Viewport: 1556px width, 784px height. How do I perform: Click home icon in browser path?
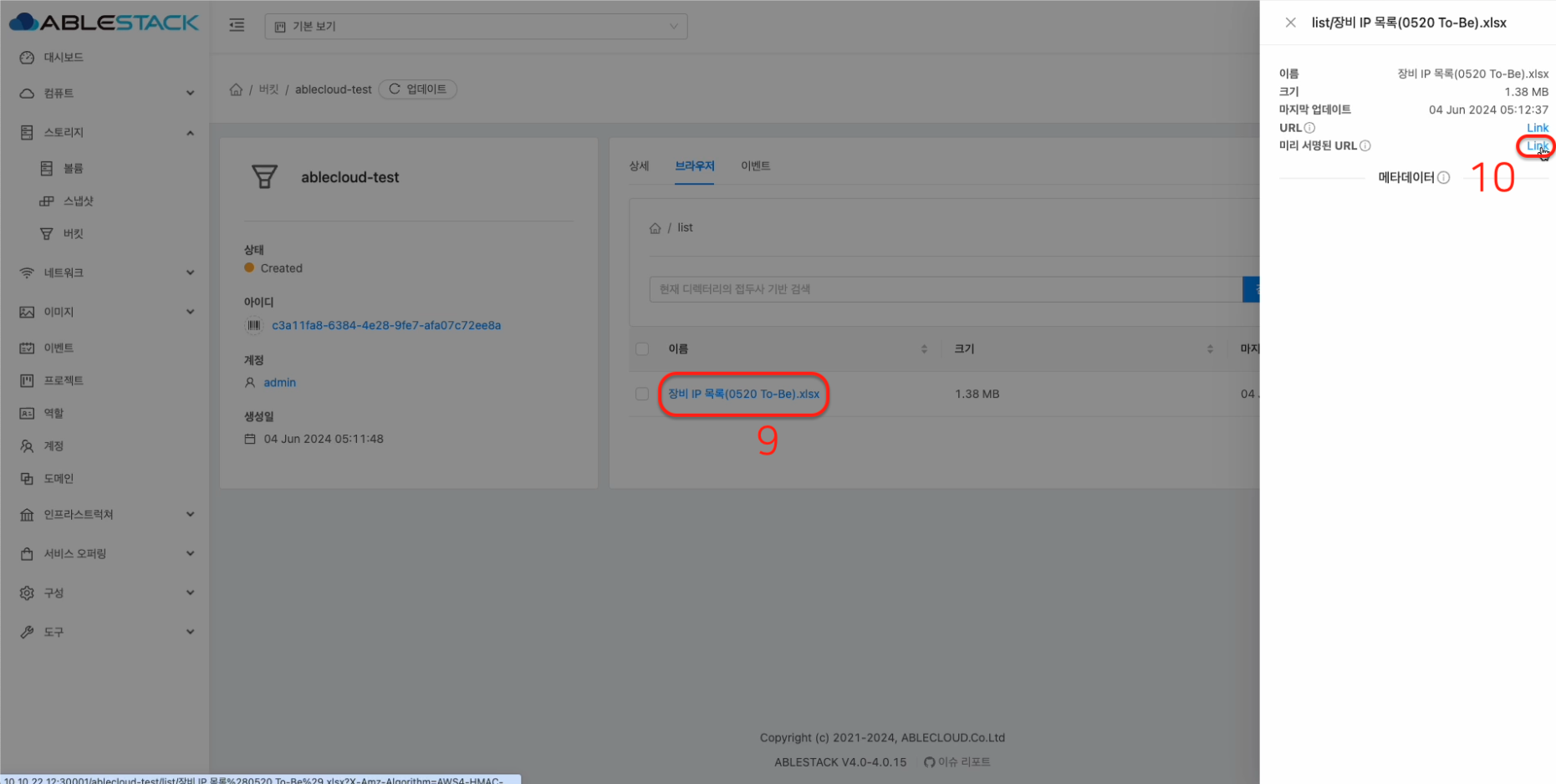pos(656,228)
